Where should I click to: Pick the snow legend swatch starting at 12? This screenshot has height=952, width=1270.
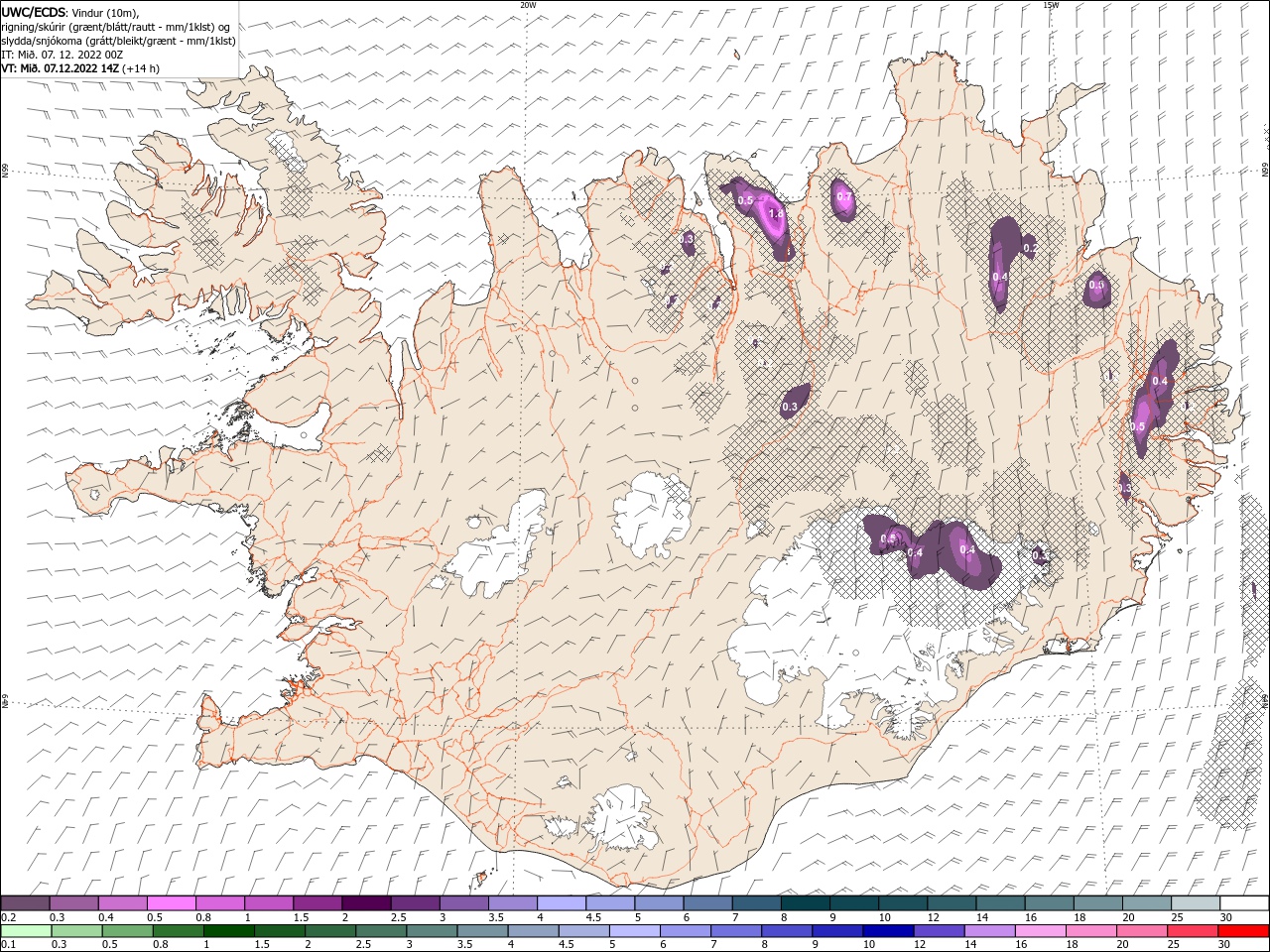(952, 903)
